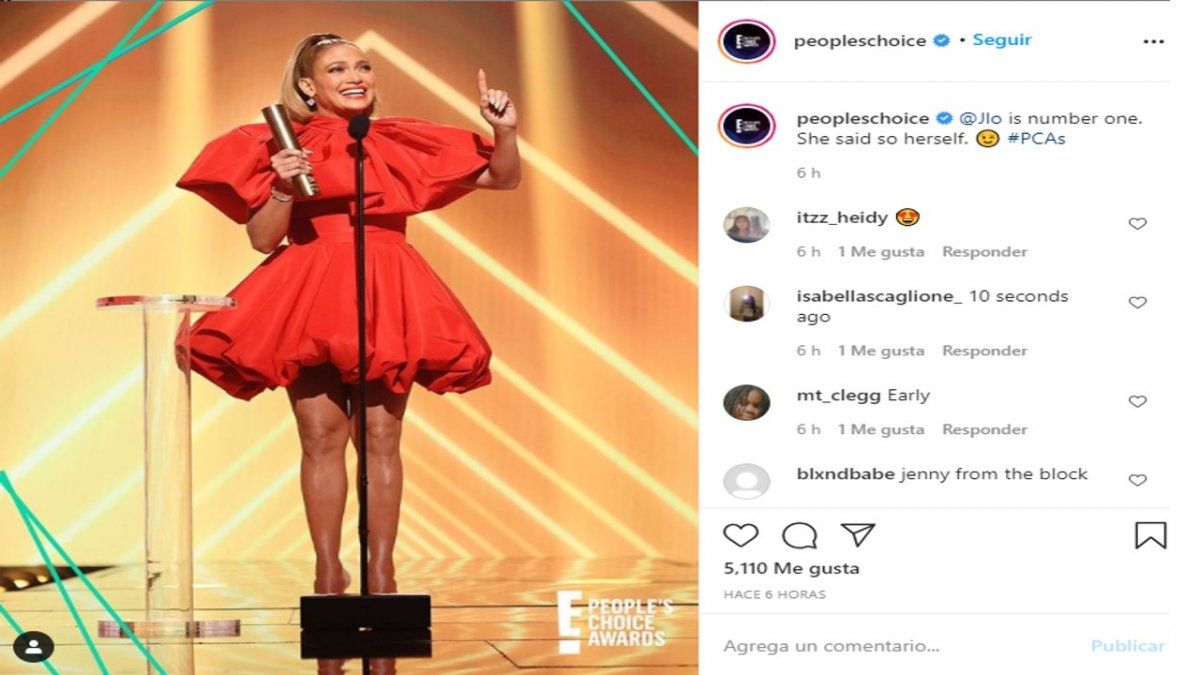Like itzz_heidy's comment
This screenshot has height=675, width=1200.
point(1137,224)
